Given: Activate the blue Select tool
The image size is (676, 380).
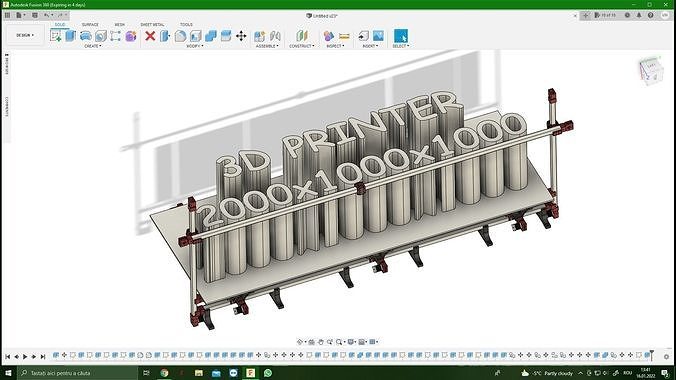Looking at the screenshot, I should click(x=401, y=36).
